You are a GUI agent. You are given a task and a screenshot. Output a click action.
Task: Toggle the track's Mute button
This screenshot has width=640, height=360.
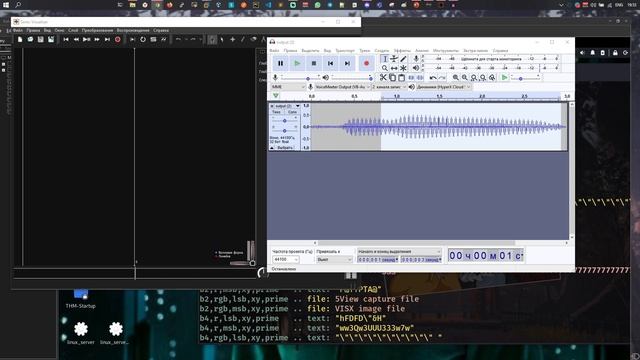pos(276,112)
